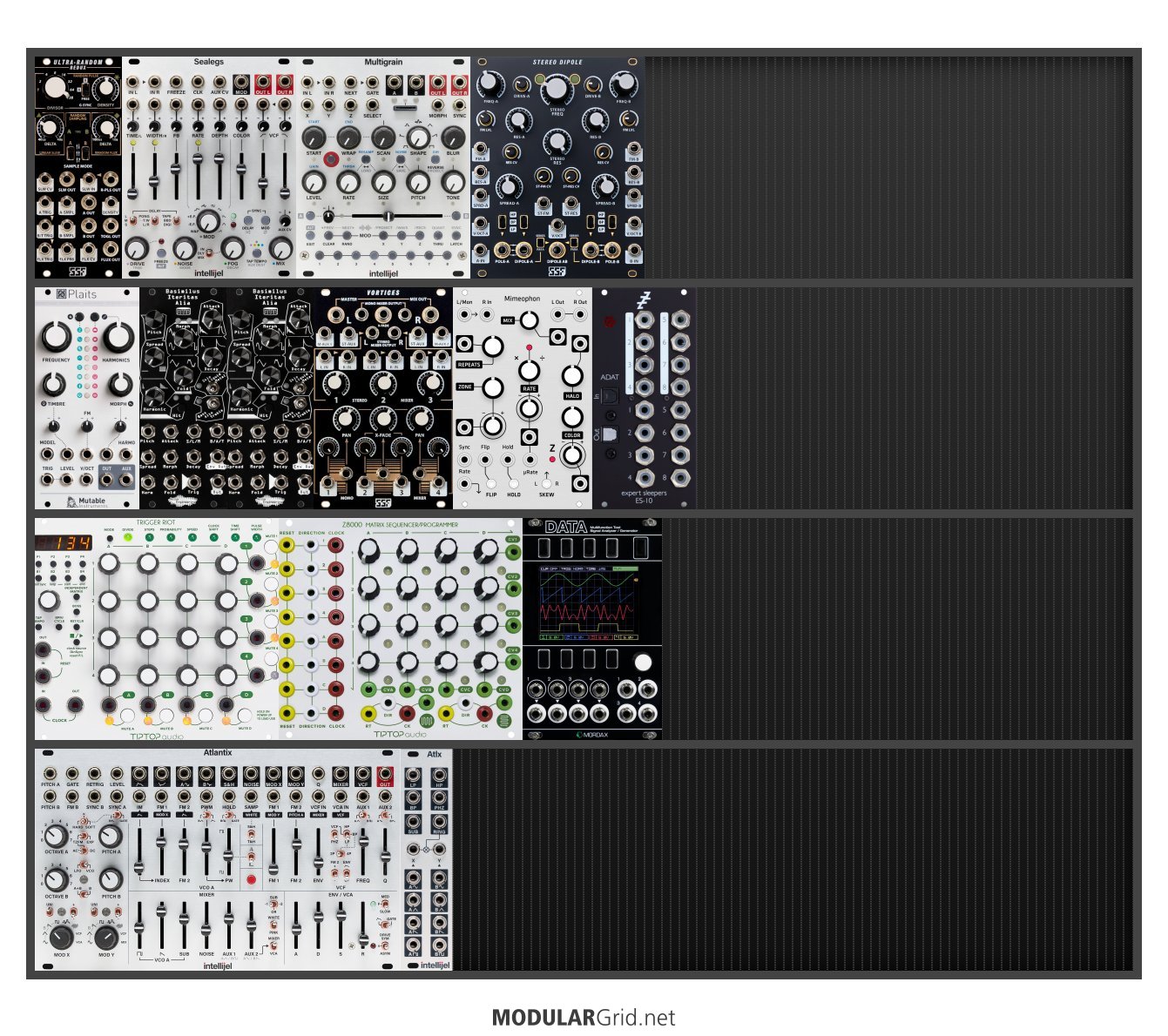Select the Noise knob on Sealegs
This screenshot has width=1168, height=1036.
(185, 250)
